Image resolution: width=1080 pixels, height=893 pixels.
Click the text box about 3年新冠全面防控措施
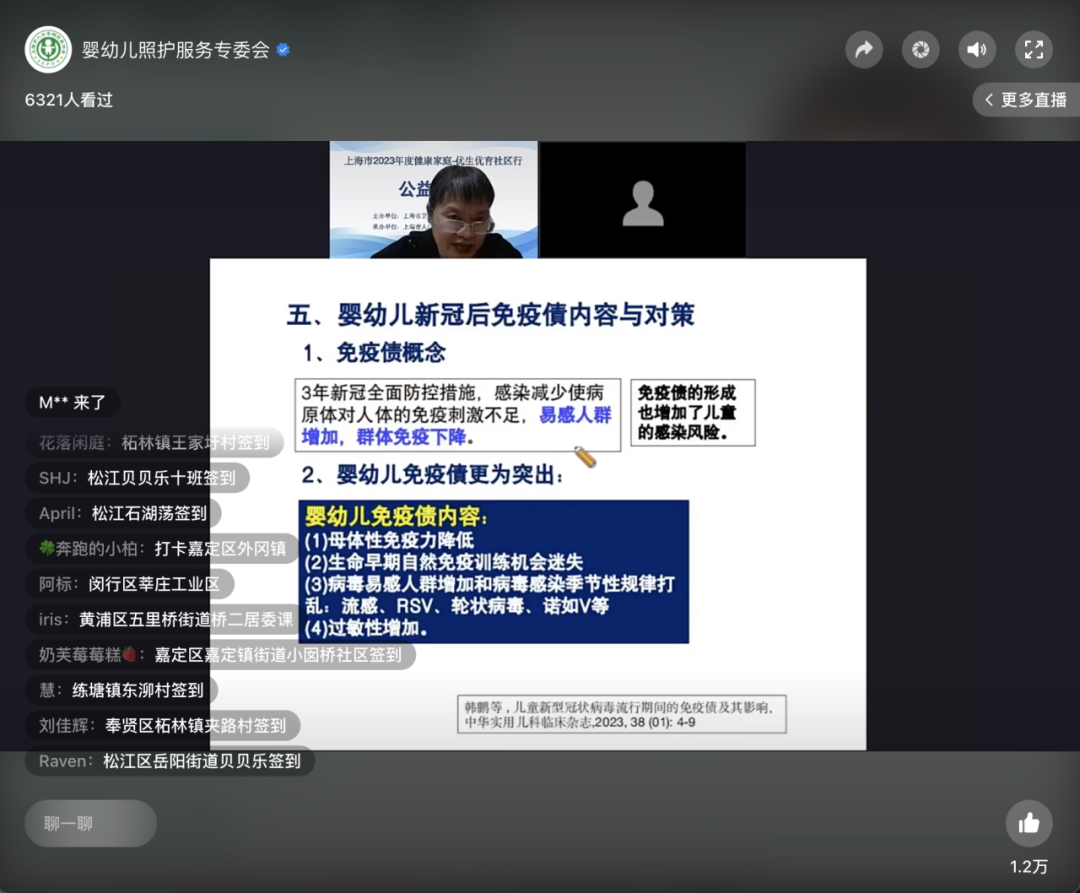coord(457,415)
